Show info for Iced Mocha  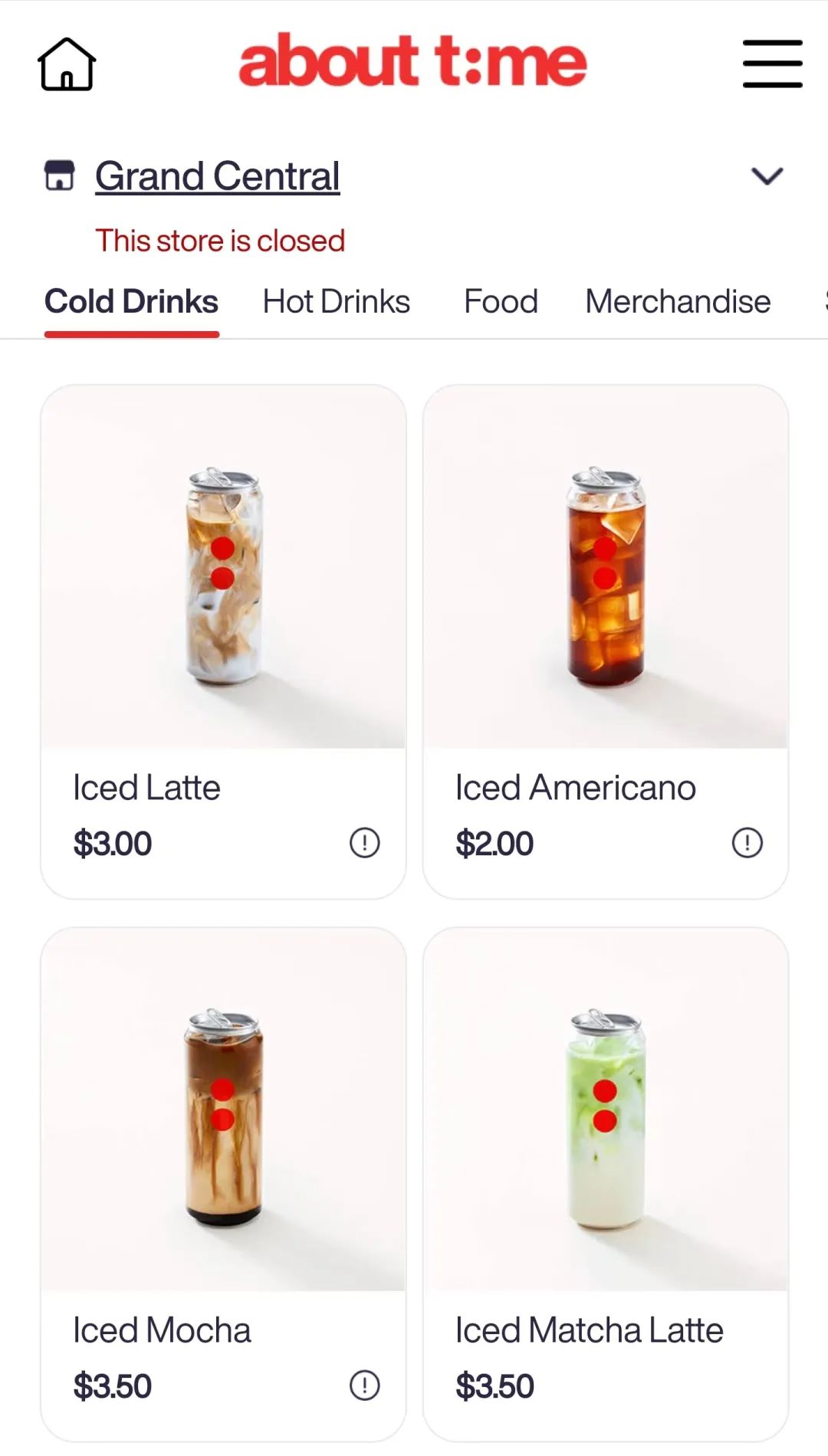pos(364,1385)
